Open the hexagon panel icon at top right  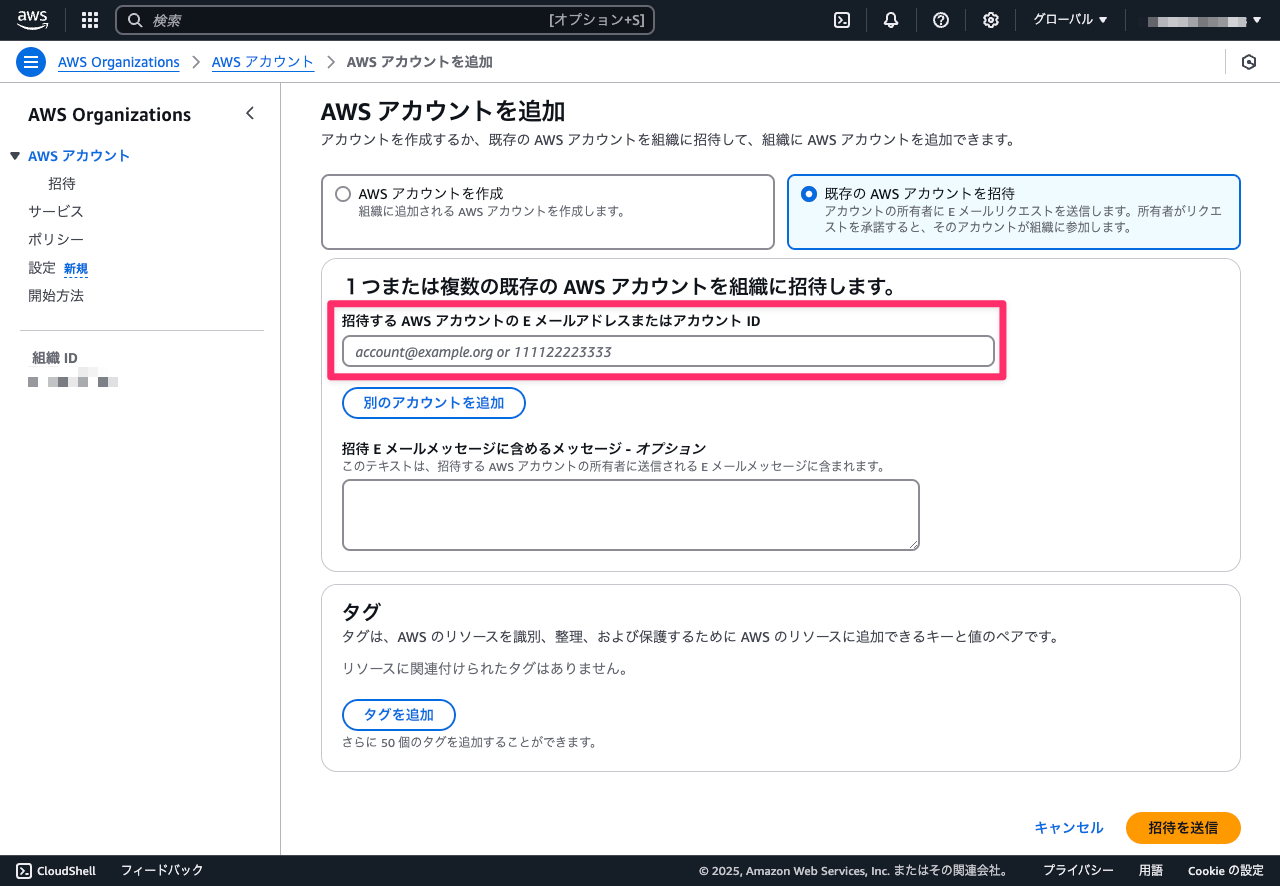(1249, 62)
